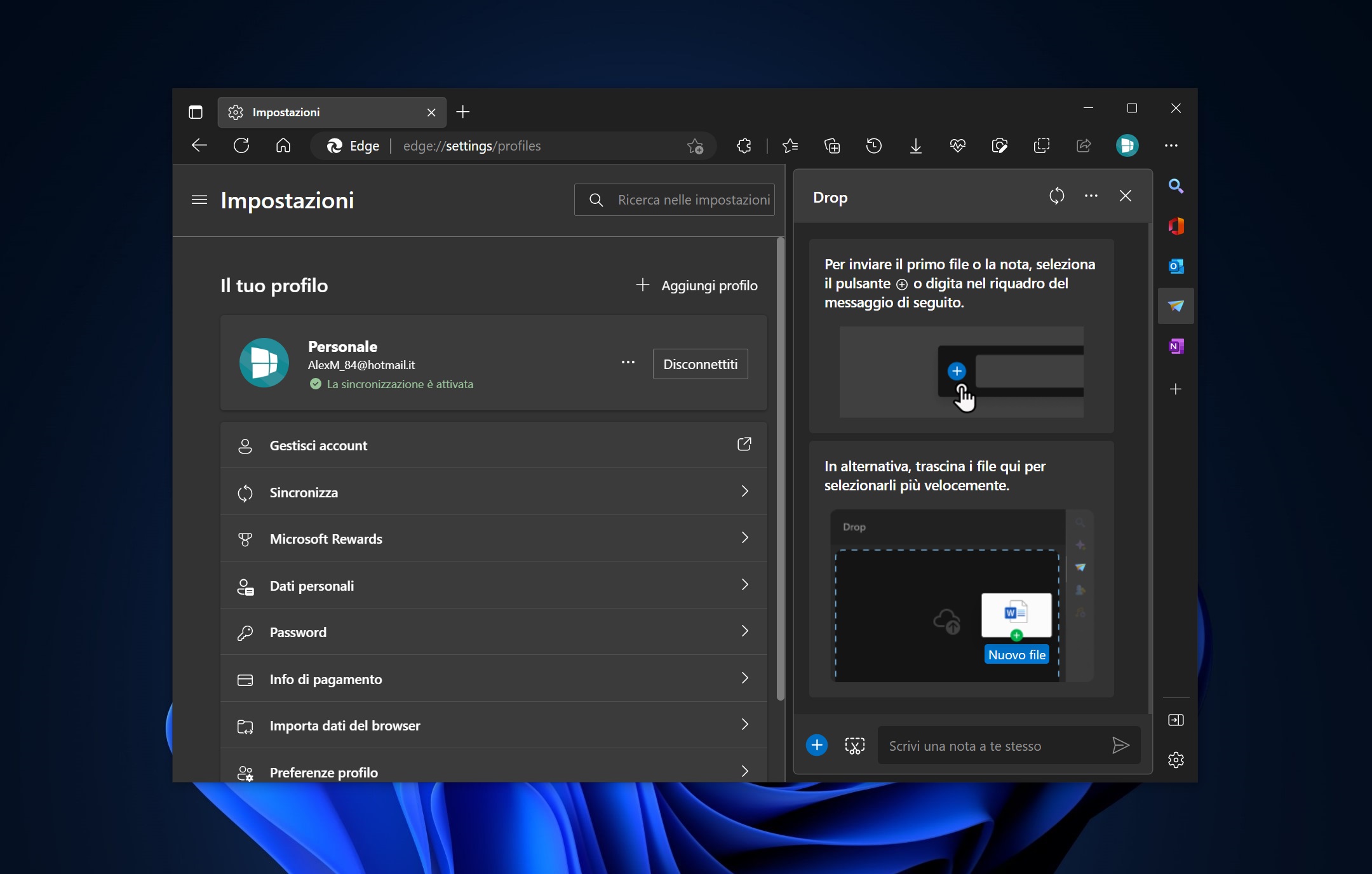Click the AlexM_84@hotmail.it email text

[361, 365]
